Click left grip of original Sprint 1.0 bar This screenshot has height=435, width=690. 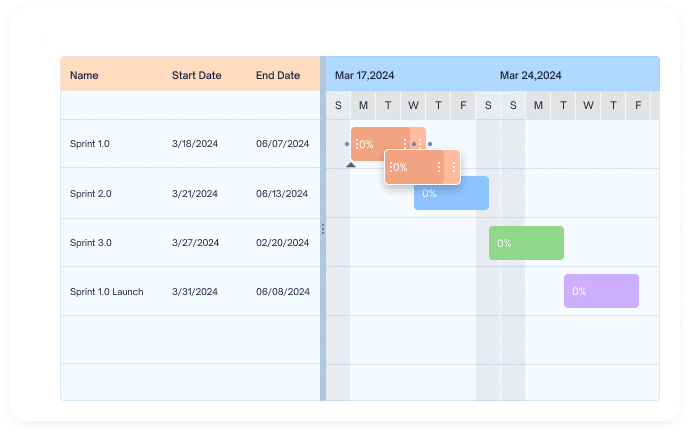click(x=357, y=144)
